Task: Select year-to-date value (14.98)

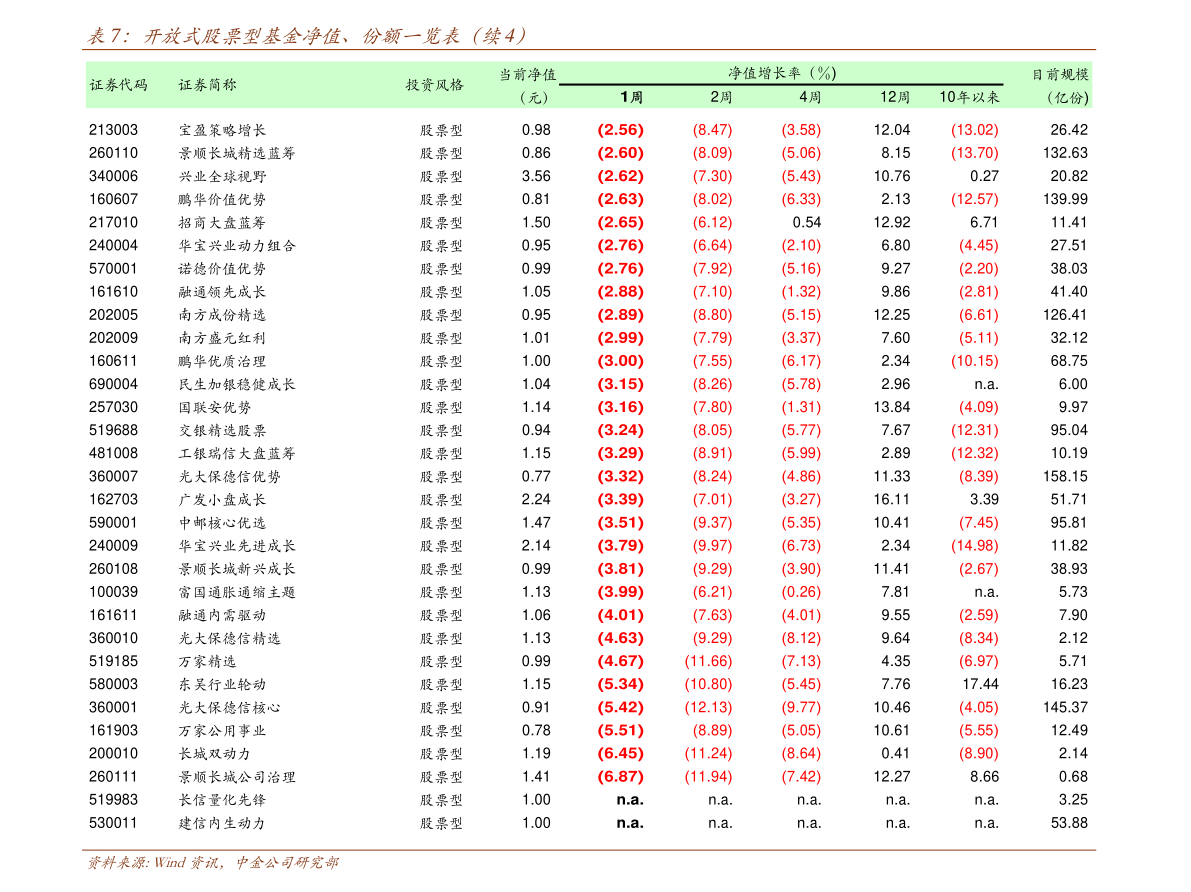Action: (x=975, y=546)
